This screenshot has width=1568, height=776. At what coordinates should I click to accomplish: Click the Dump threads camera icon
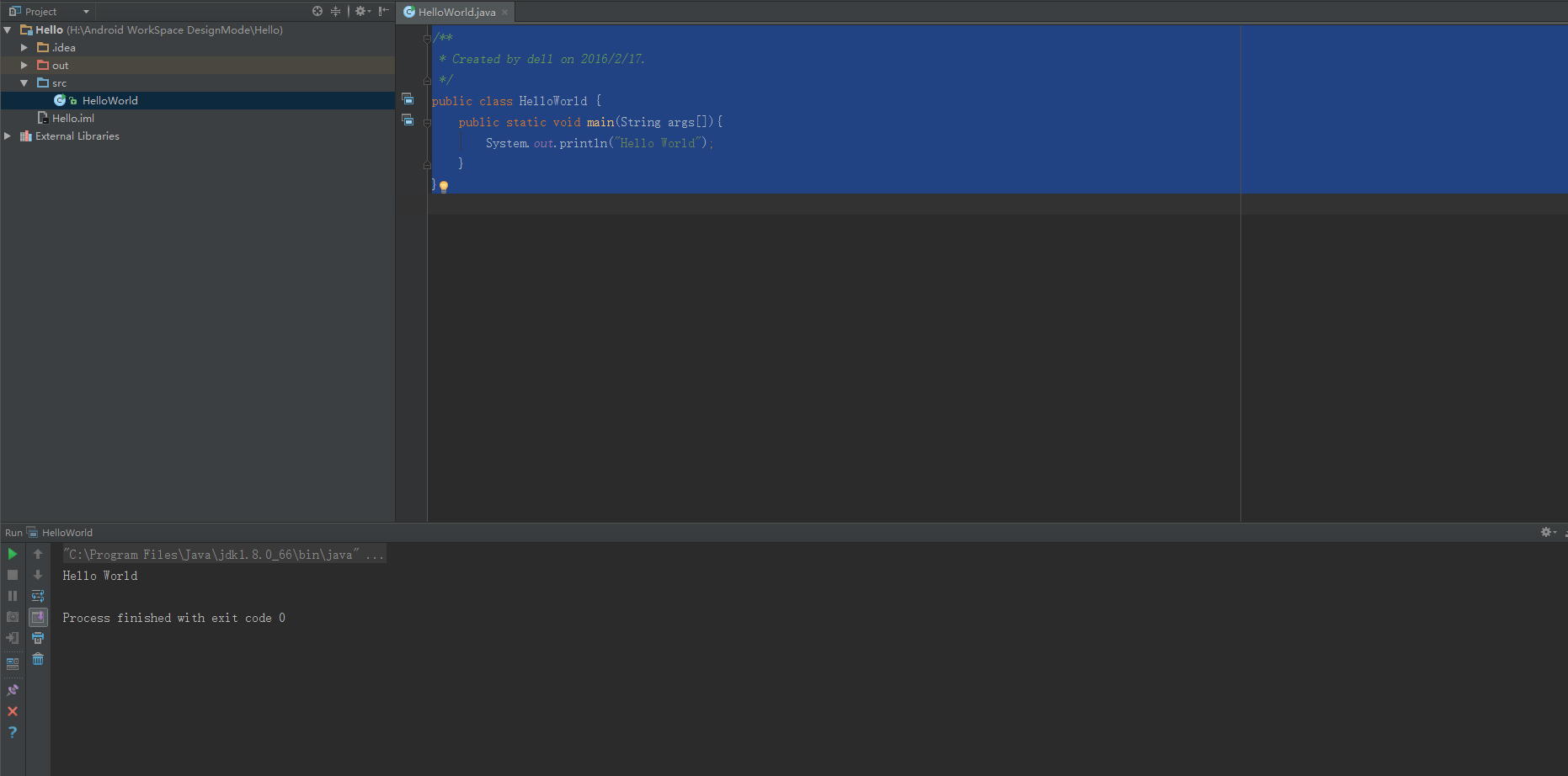point(13,617)
